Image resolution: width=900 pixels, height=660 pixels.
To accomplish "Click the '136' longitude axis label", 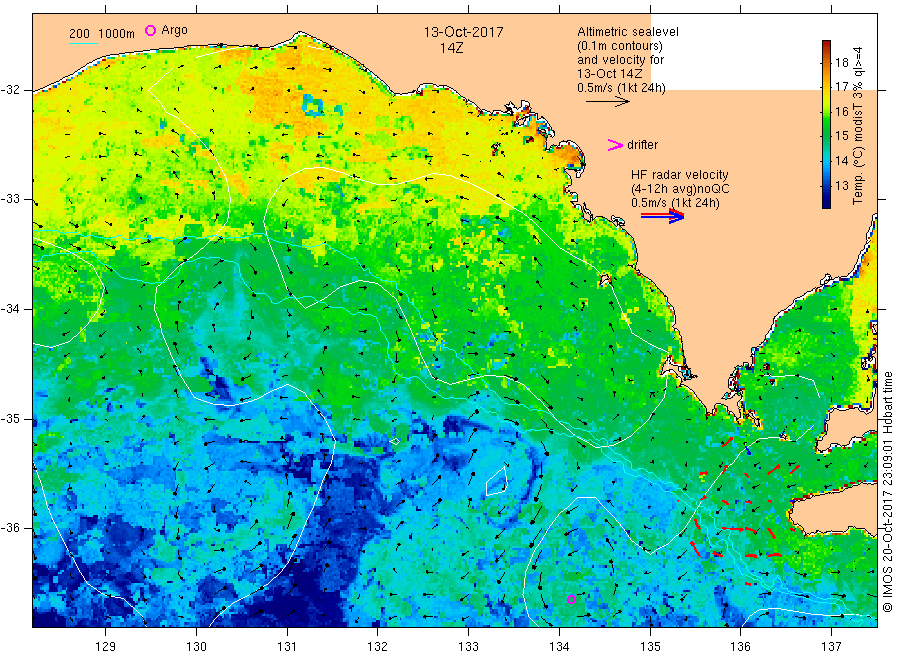I will [740, 647].
